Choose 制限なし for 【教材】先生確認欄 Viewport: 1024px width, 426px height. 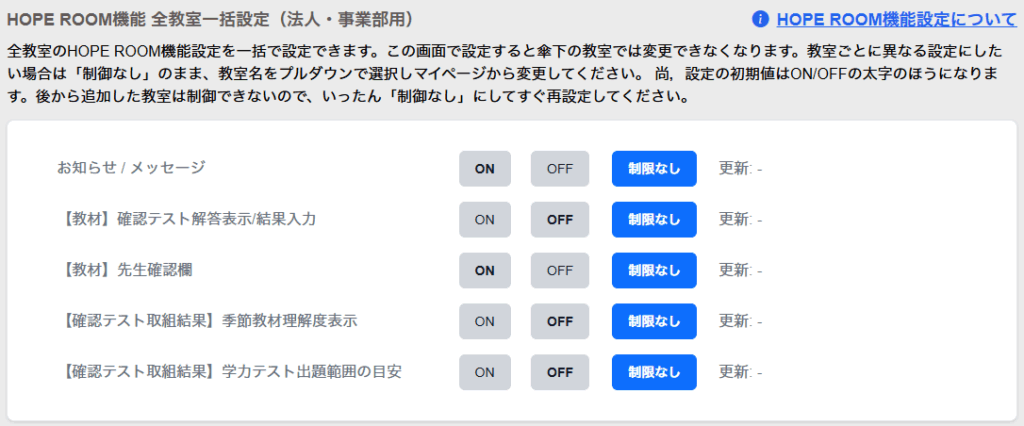(x=654, y=270)
